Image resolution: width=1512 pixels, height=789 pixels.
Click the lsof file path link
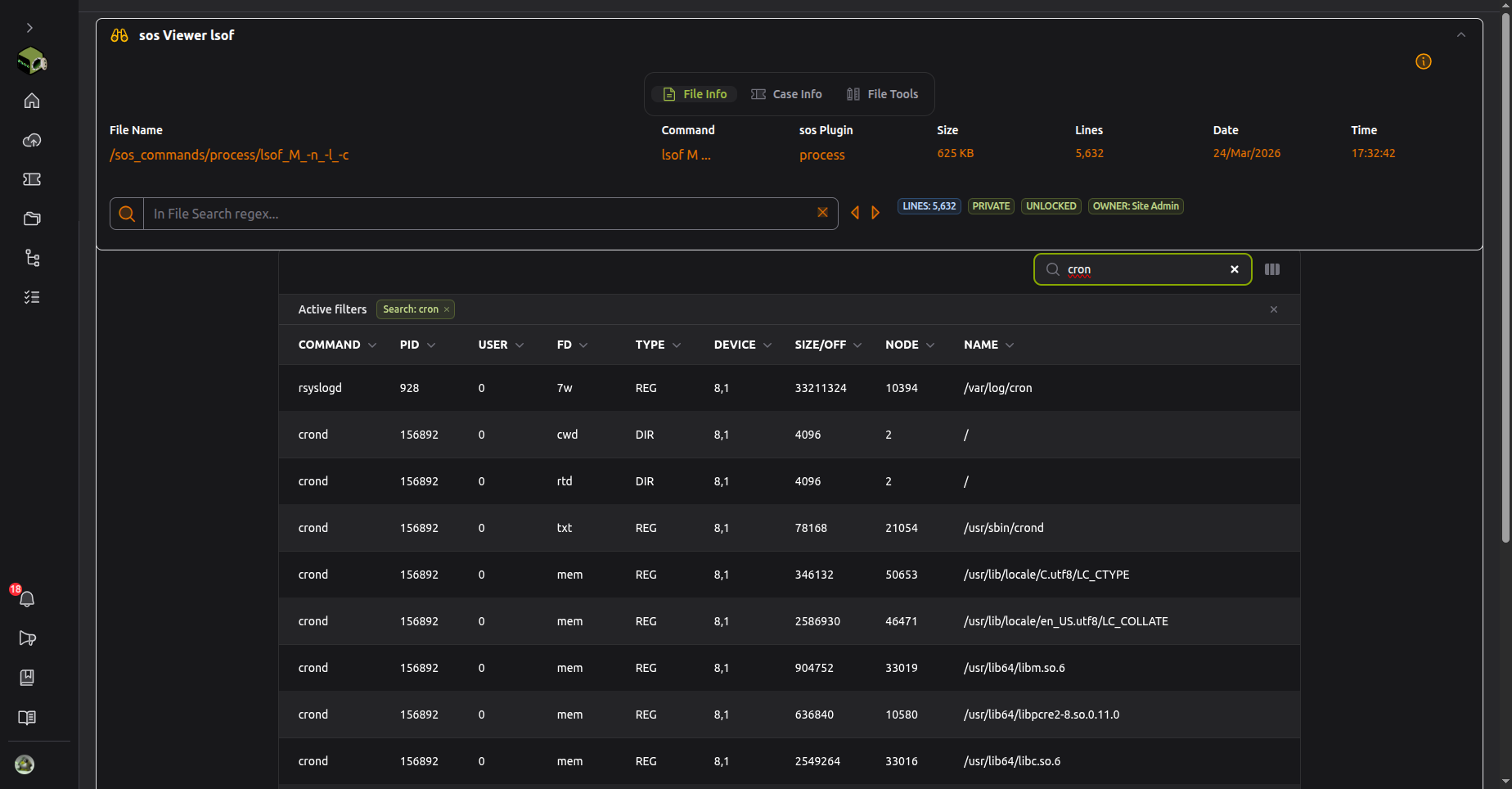[x=229, y=155]
